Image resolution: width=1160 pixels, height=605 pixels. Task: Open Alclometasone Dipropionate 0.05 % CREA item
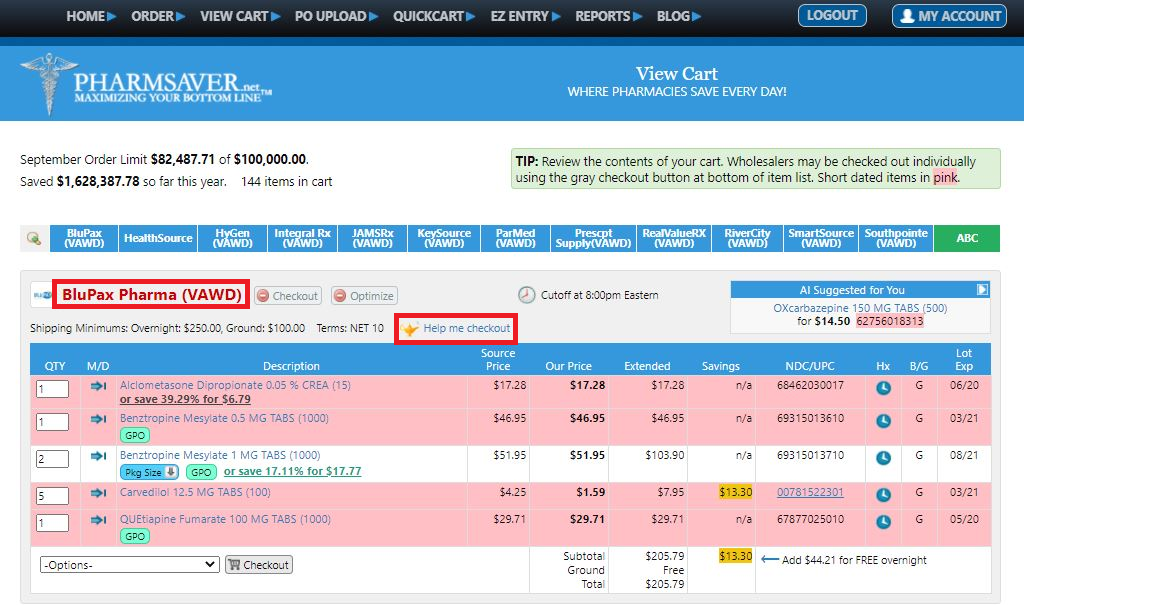[235, 385]
